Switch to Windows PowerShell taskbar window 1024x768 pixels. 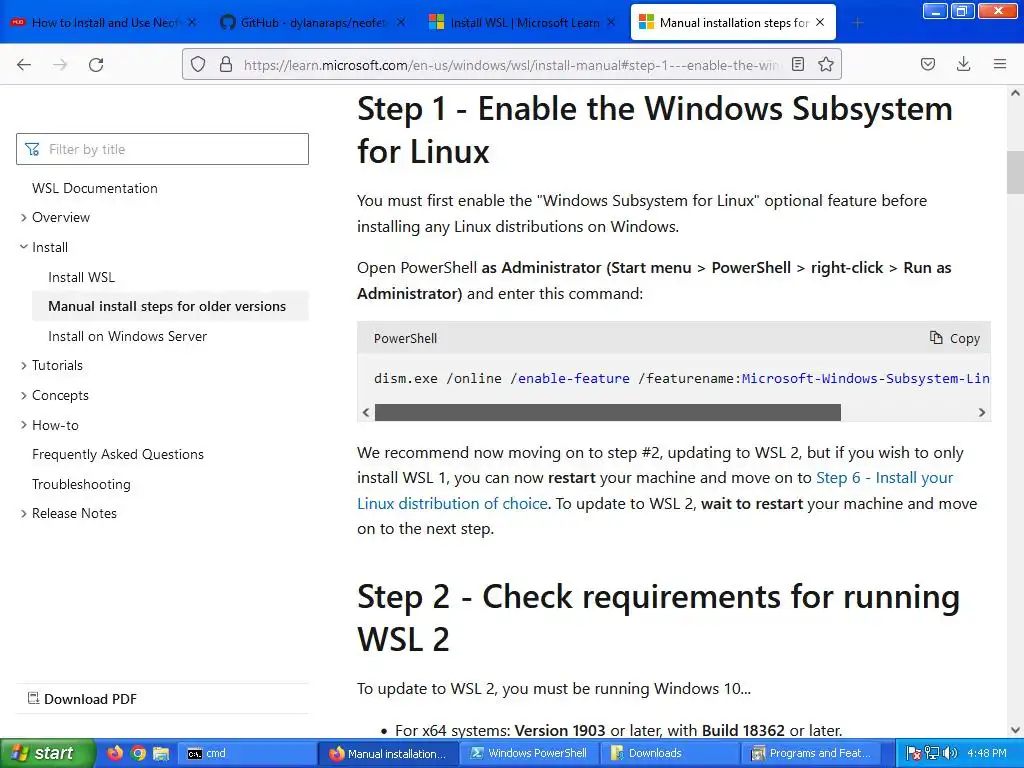[x=528, y=753]
